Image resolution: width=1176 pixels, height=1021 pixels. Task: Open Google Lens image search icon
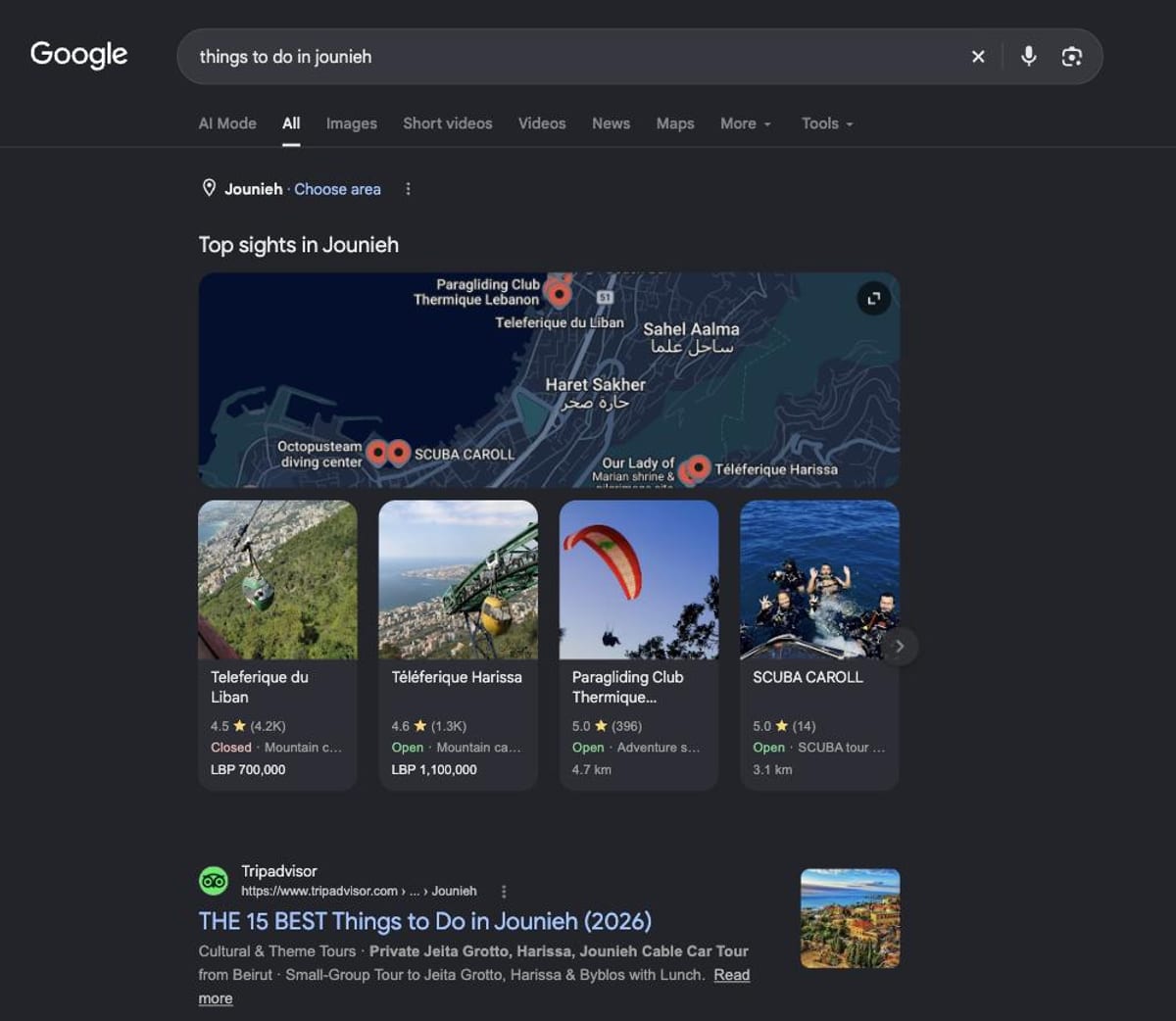[x=1072, y=57]
